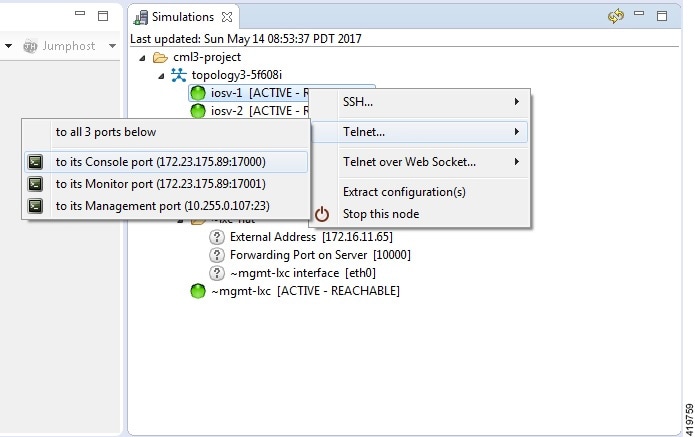This screenshot has width=695, height=437.
Task: Close the Simulations tab
Action: click(x=227, y=17)
